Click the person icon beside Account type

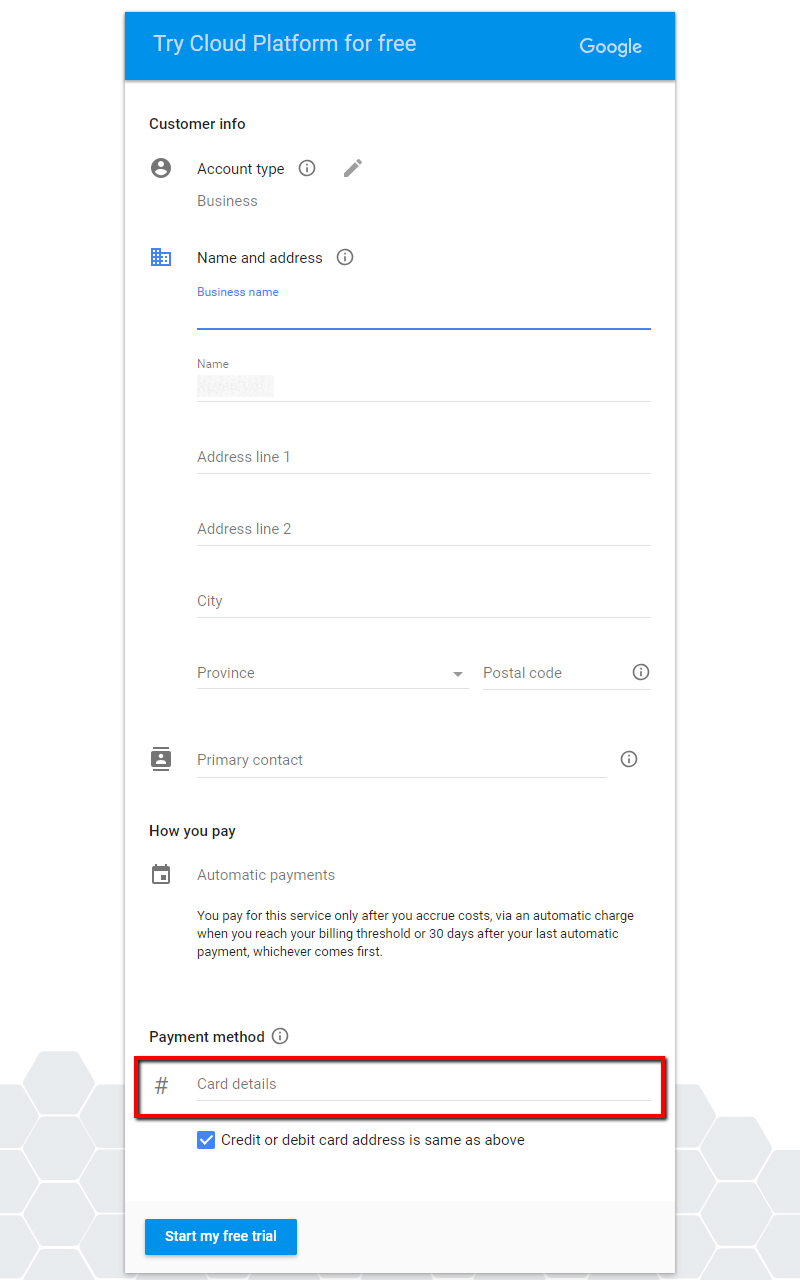coord(161,167)
